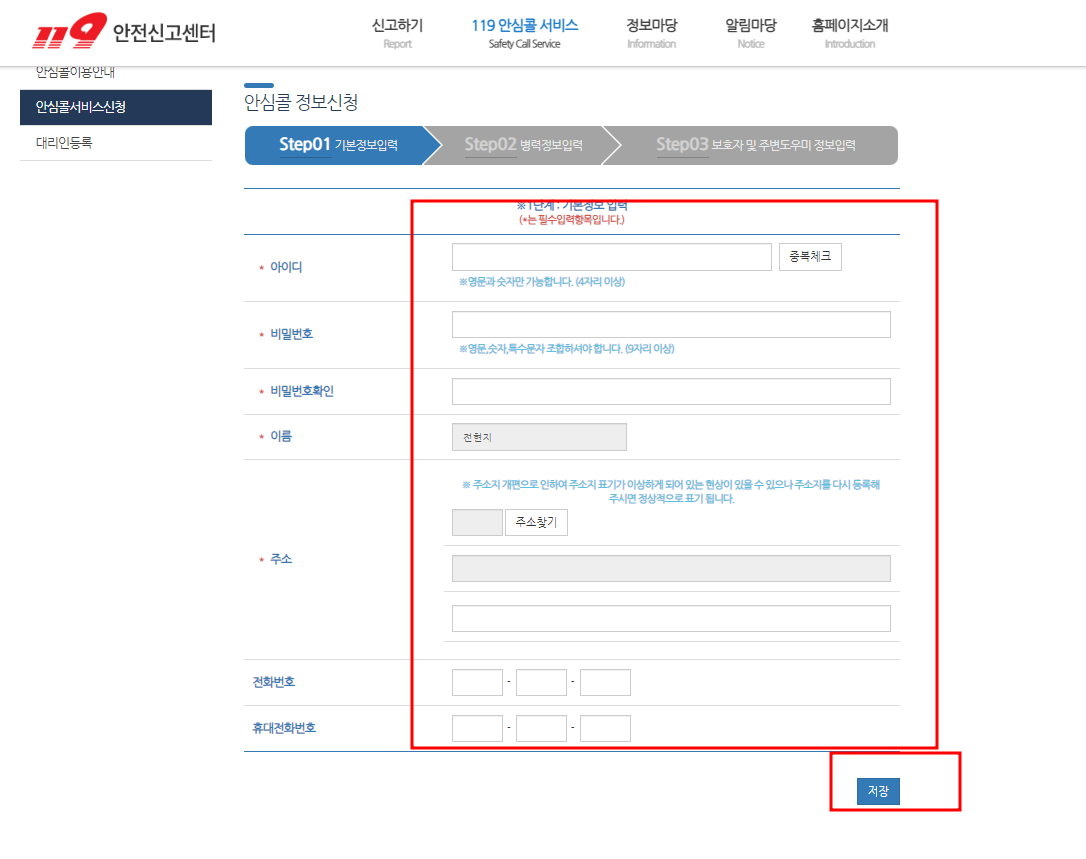Focus the 비밀번호확인 input field
The height and width of the screenshot is (859, 1086).
click(x=671, y=391)
